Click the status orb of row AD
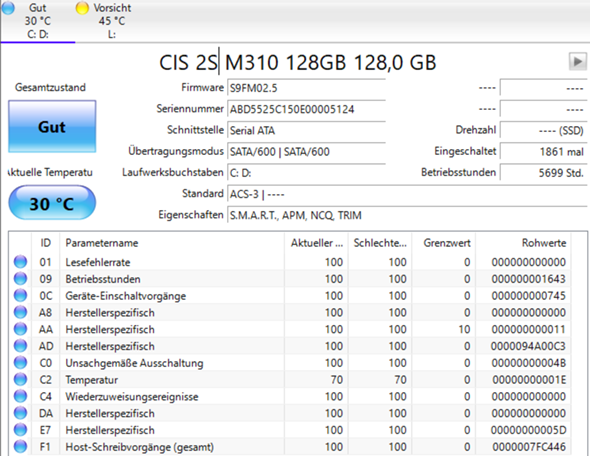The image size is (590, 456). pyautogui.click(x=20, y=346)
